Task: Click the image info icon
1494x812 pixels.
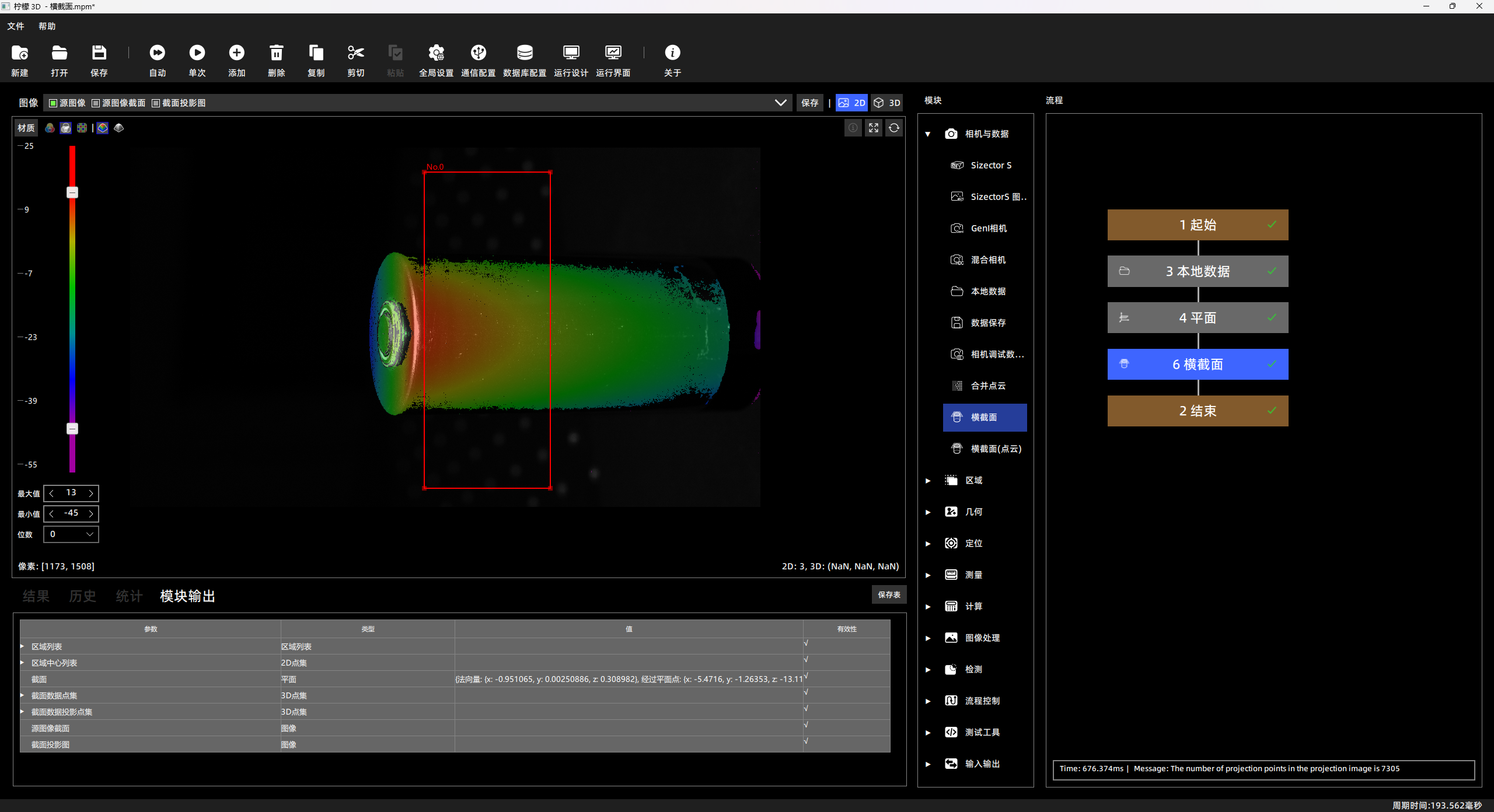Action: coord(853,128)
